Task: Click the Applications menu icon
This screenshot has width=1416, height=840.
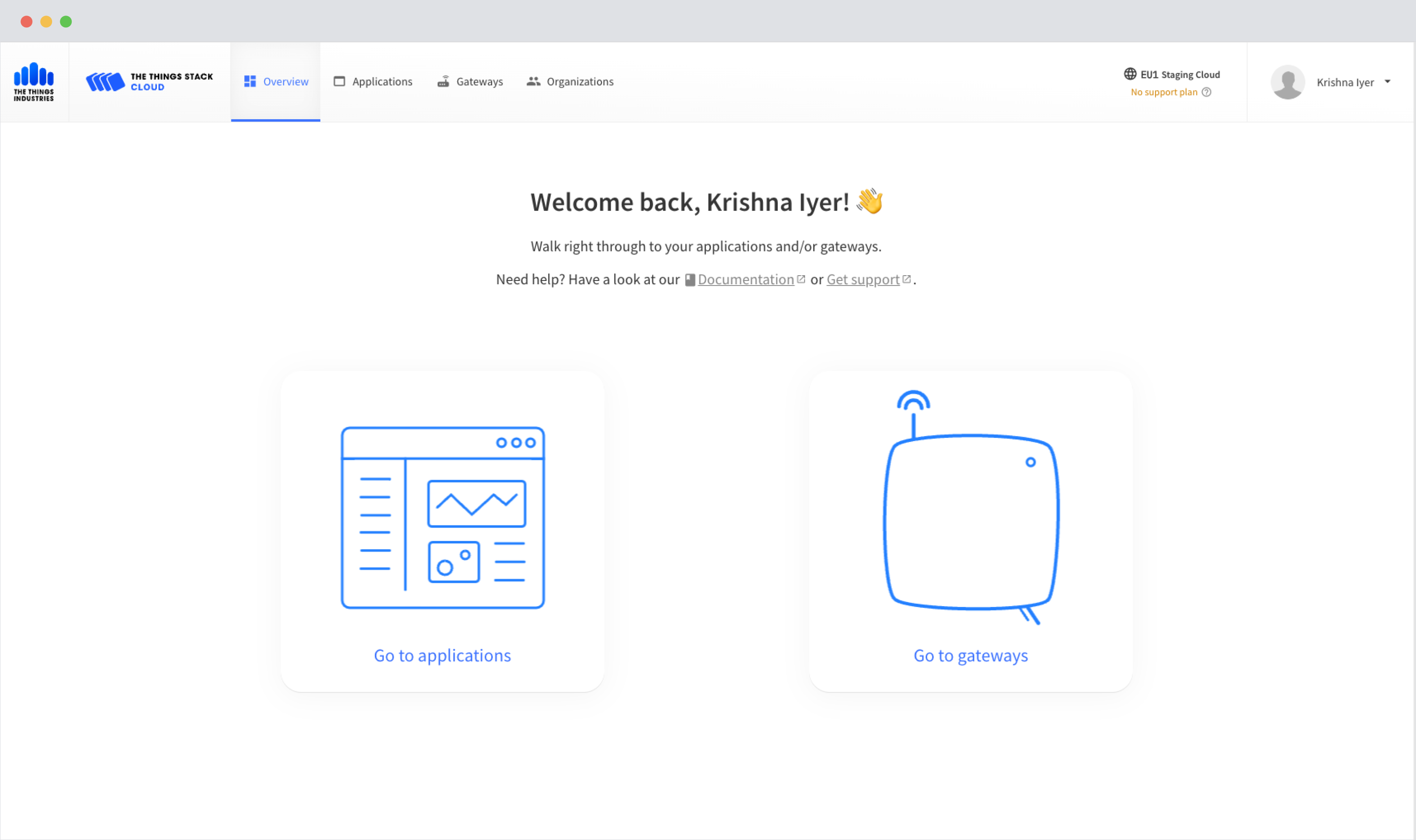Action: (338, 81)
